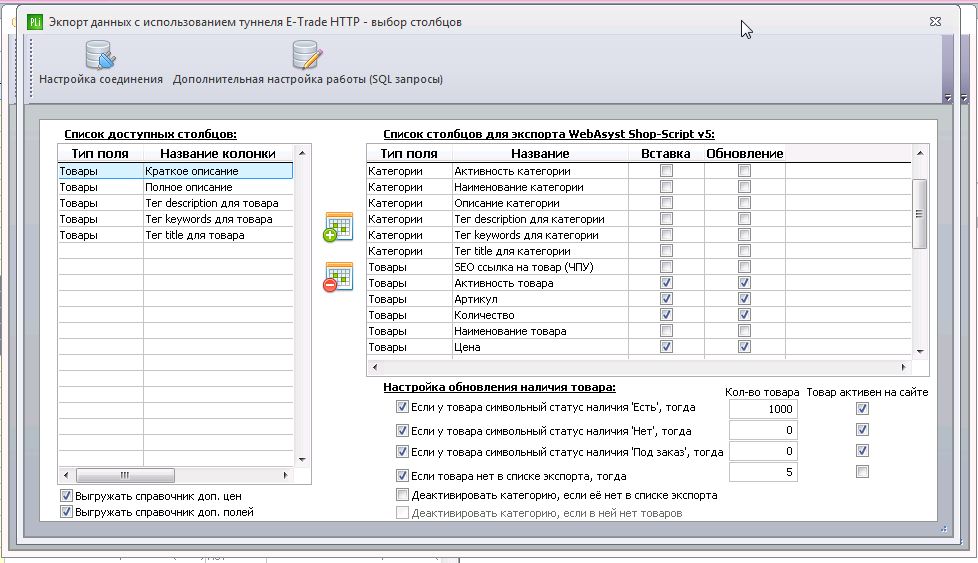The image size is (978, 563).
Task: Toggle 'Товар активен' checkbox for not-in-export row
Action: (x=863, y=472)
